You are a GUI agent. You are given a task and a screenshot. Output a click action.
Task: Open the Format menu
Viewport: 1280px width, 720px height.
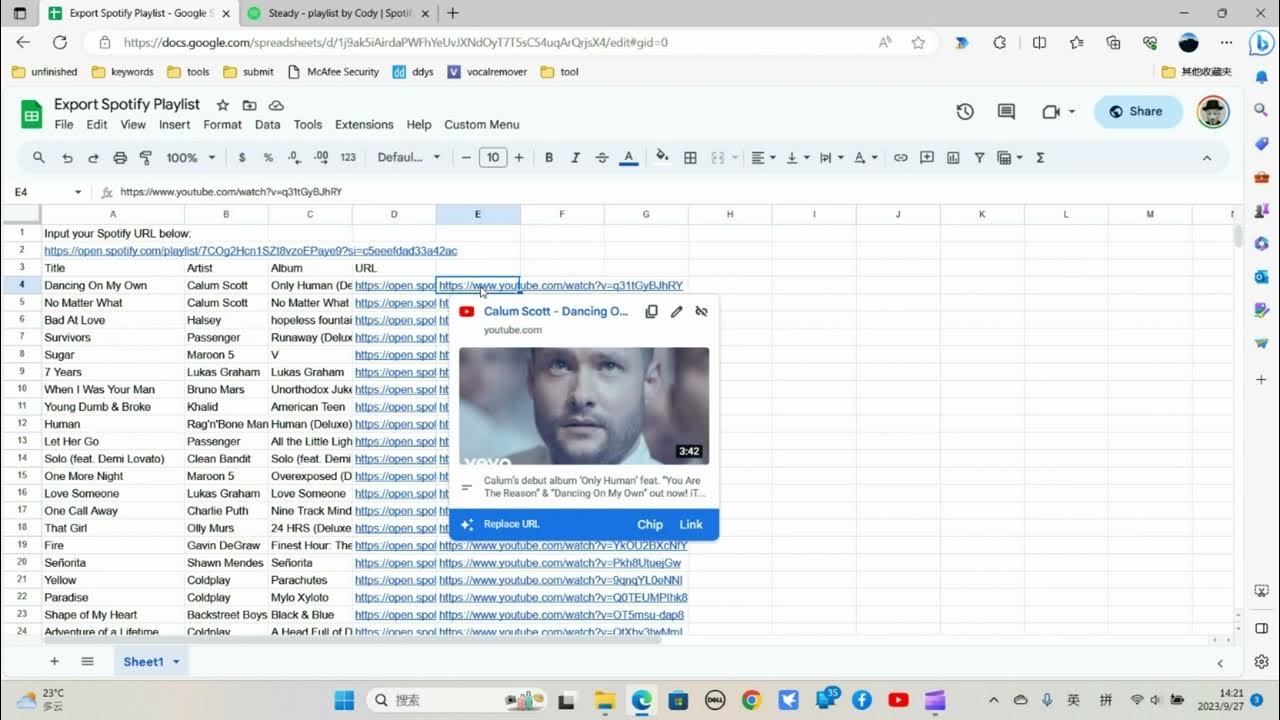tap(222, 125)
